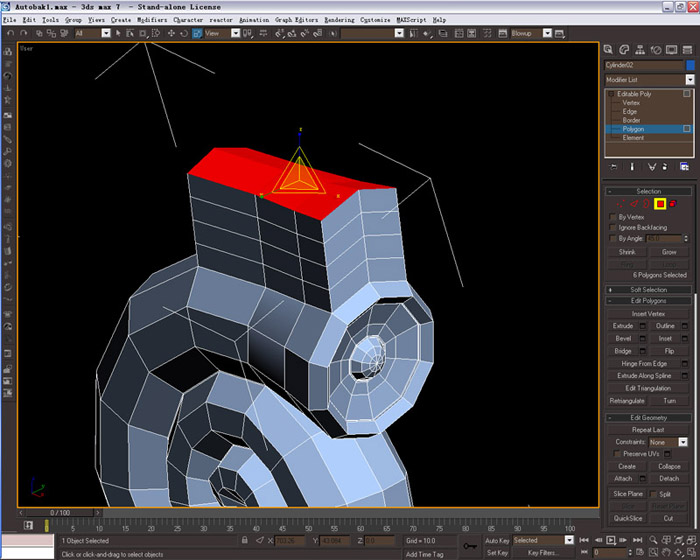Enable the By Angle checkbox

(x=613, y=238)
